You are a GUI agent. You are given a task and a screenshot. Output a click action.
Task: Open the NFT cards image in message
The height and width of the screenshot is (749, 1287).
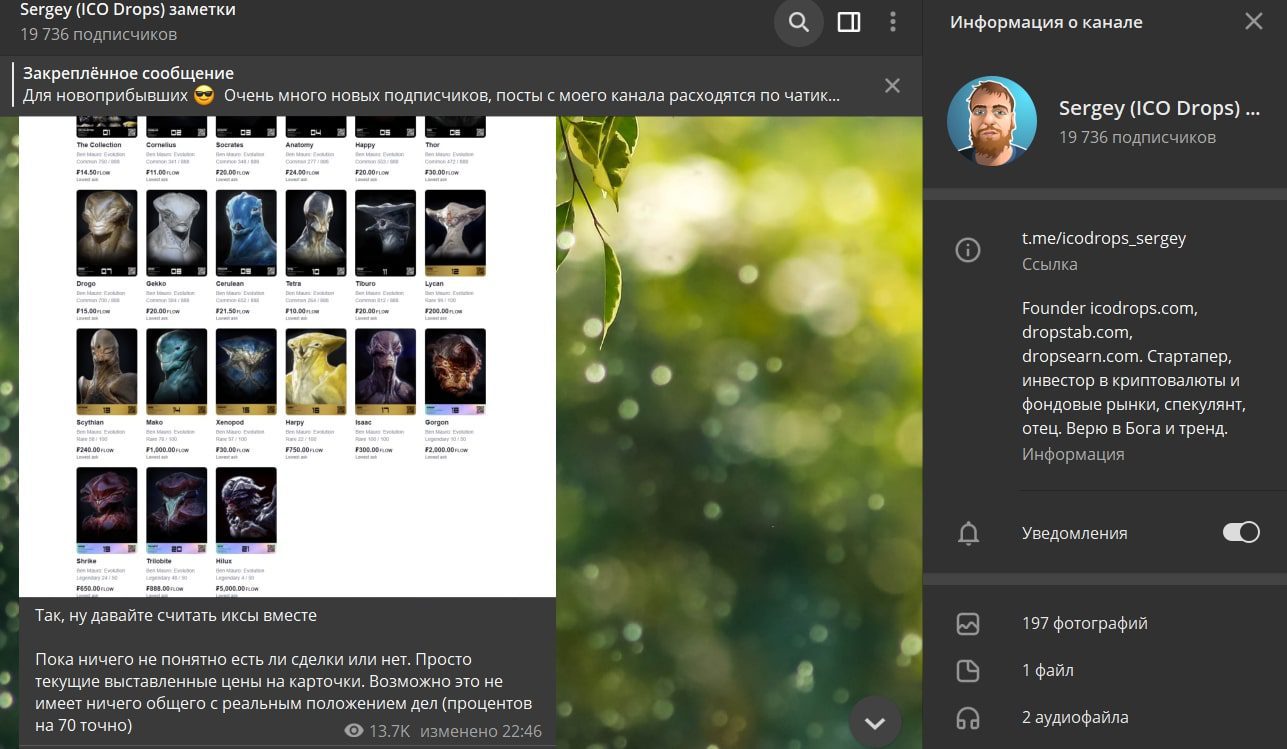288,356
